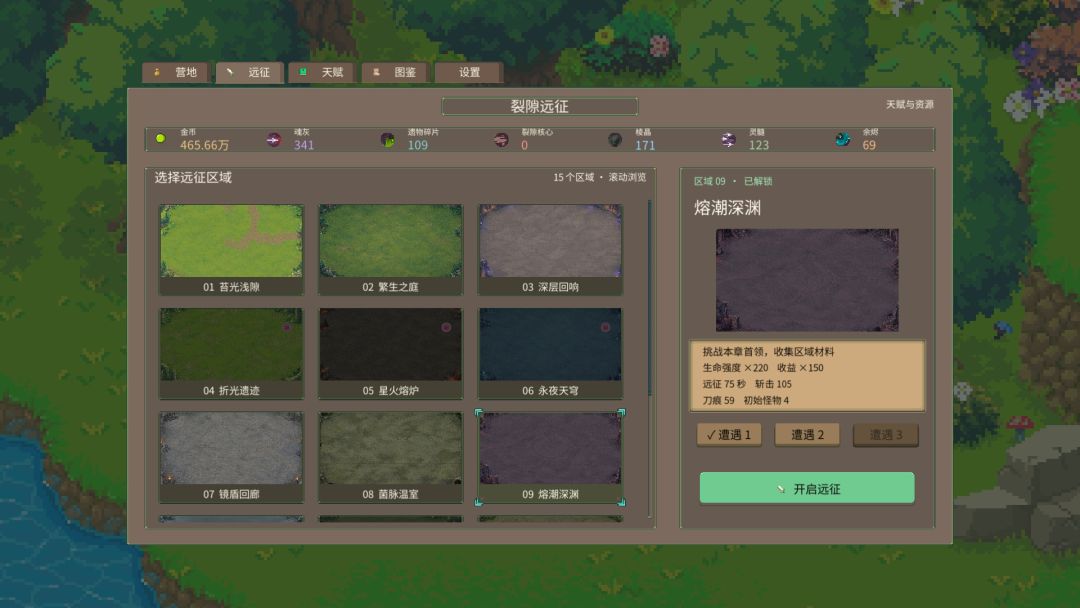Click the selected zone 09 熔潮深渊 card
This screenshot has height=608, width=1080.
(x=550, y=457)
